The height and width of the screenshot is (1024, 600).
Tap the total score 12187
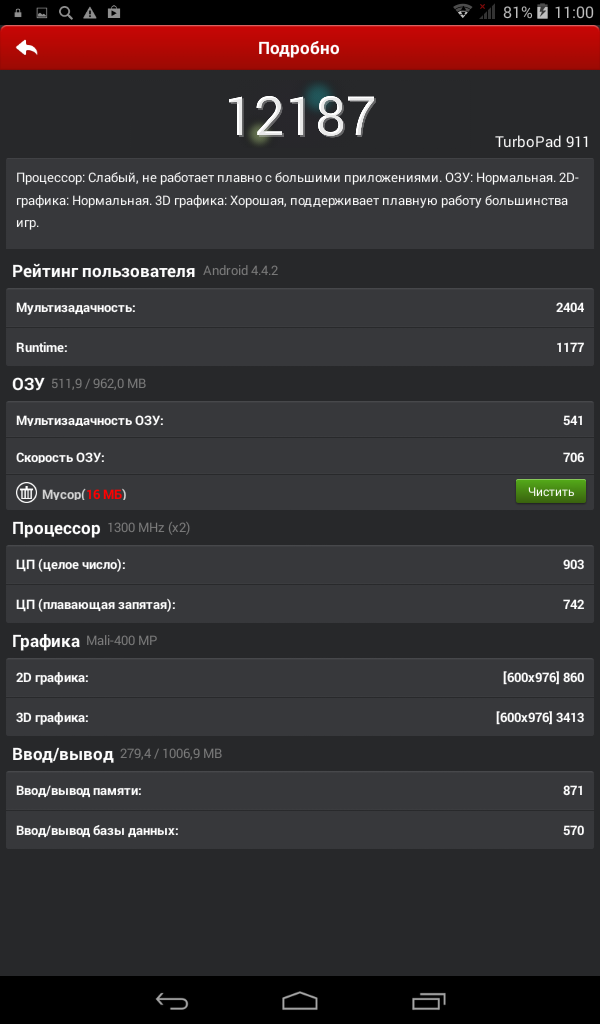tap(301, 116)
